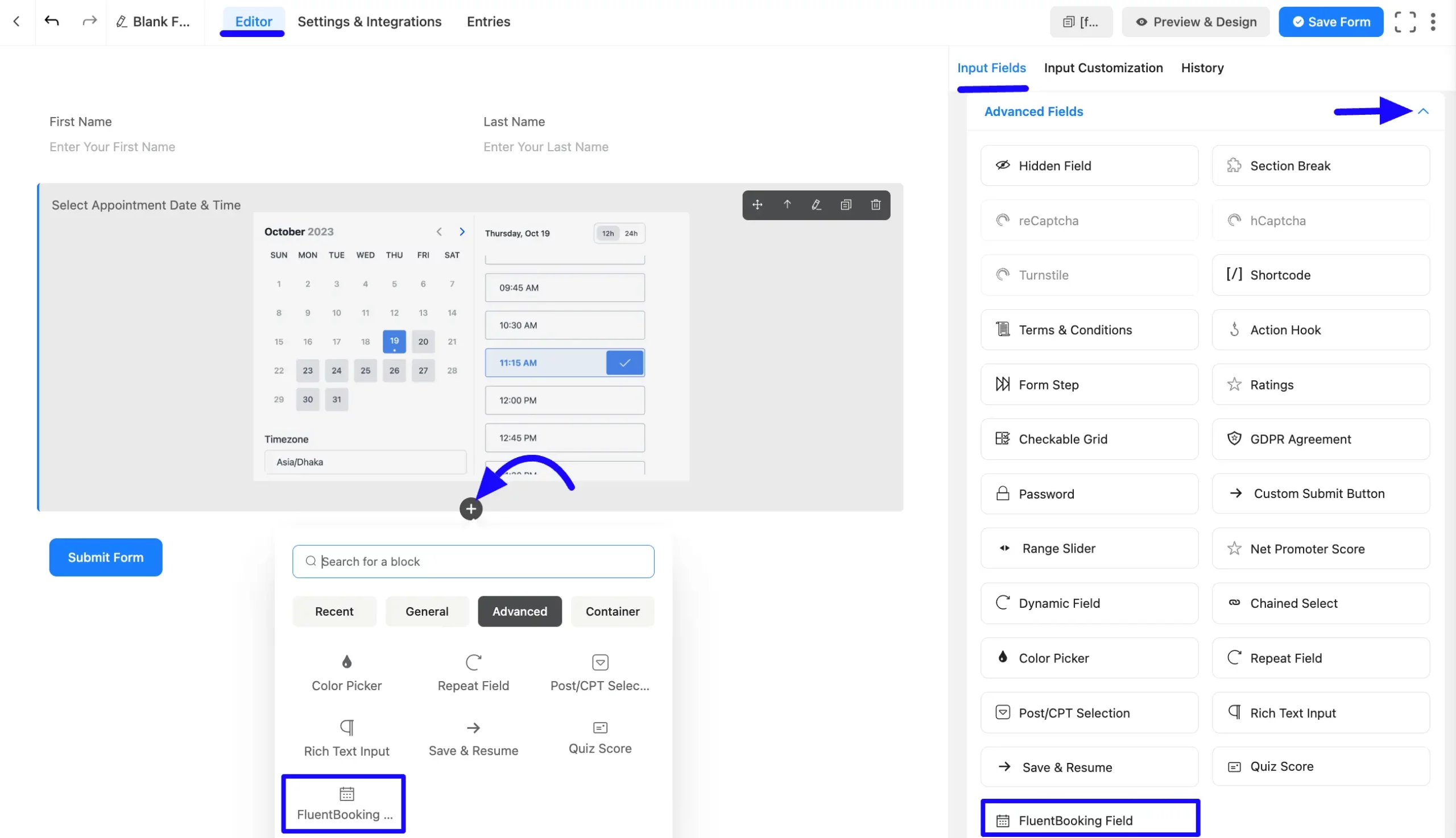Add Section Break field
The image size is (1456, 838).
[1321, 166]
